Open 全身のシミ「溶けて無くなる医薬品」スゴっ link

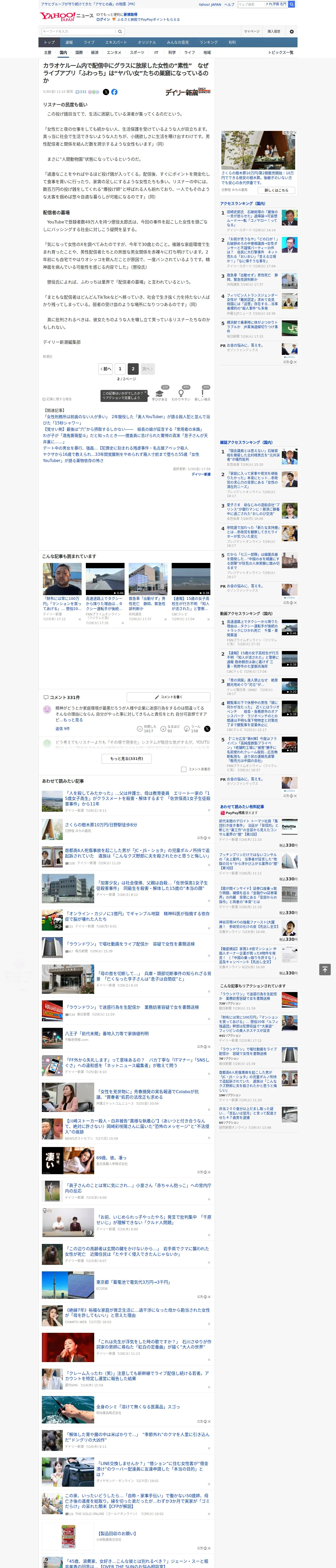click(138, 1407)
